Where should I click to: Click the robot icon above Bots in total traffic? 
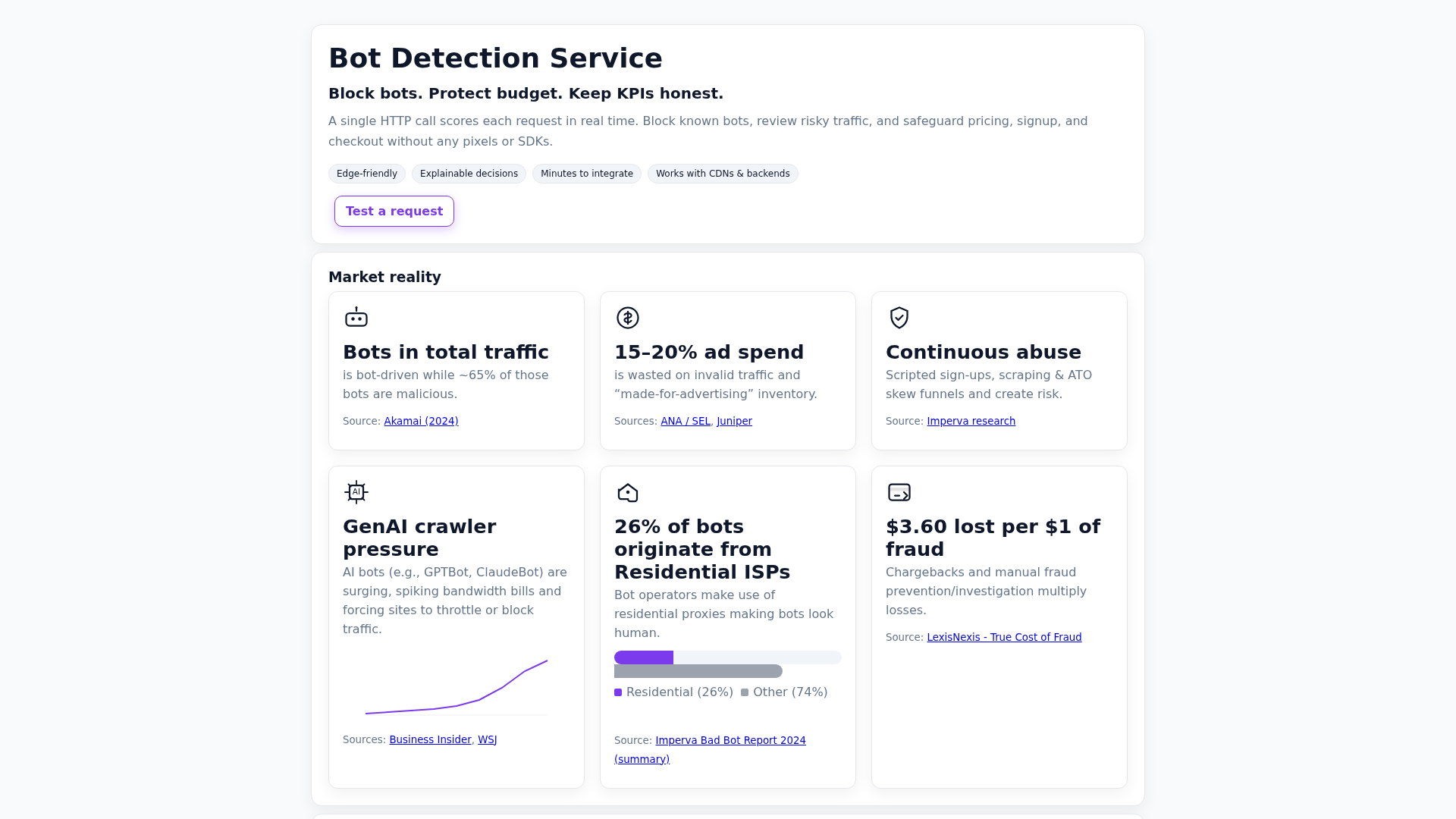356,318
